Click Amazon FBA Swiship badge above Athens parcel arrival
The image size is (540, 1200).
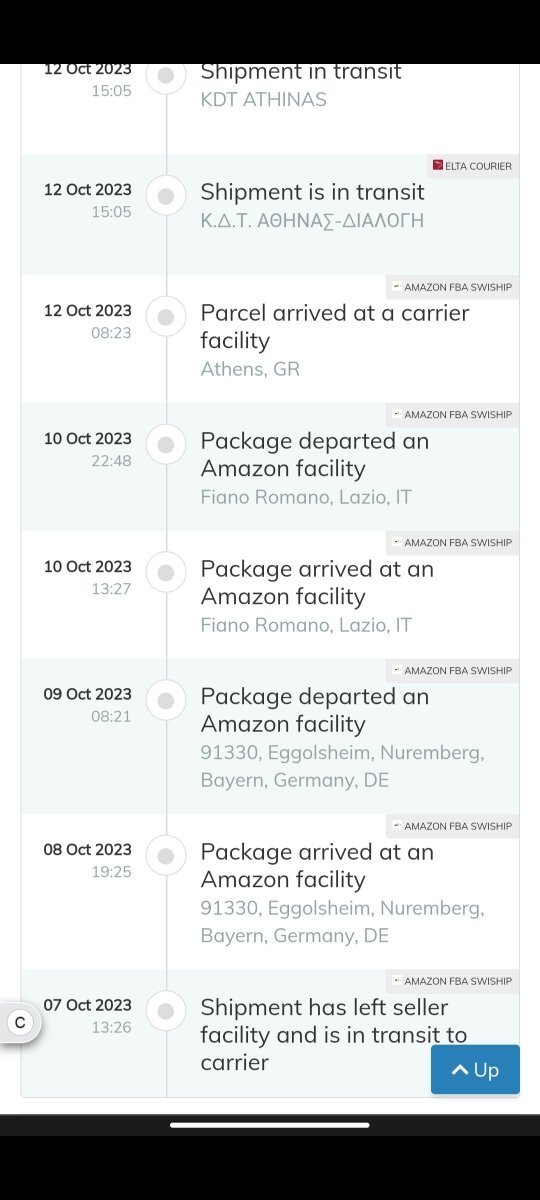pyautogui.click(x=452, y=287)
